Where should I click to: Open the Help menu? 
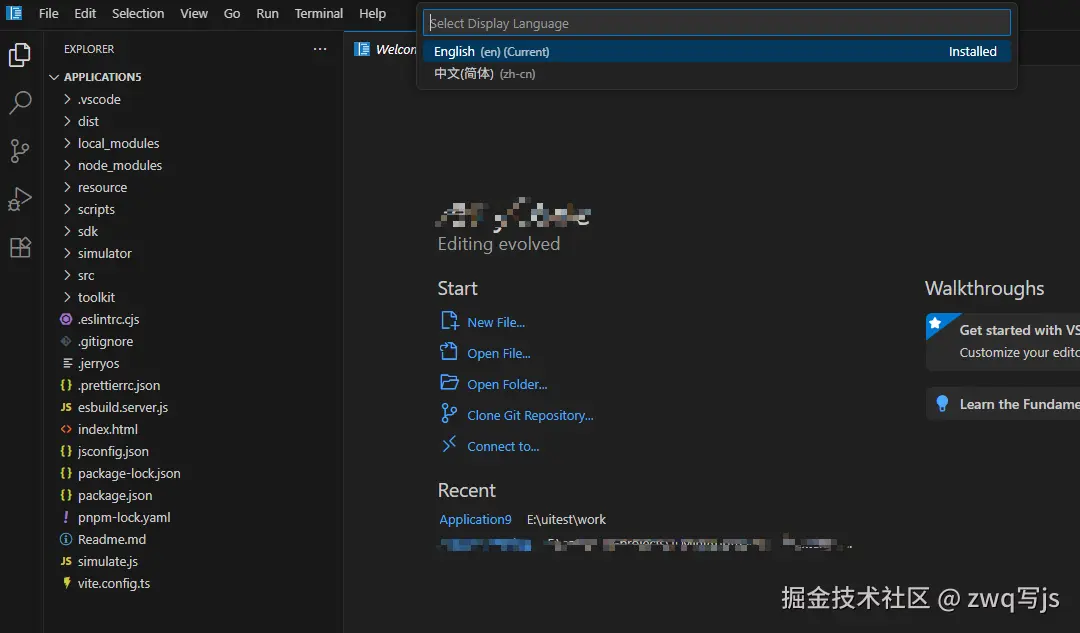pos(373,13)
